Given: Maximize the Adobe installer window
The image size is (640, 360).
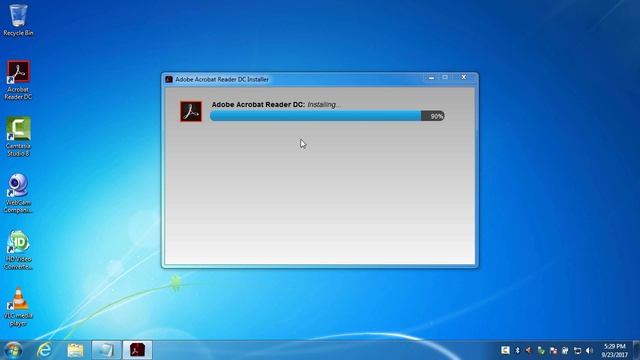Looking at the screenshot, I should pos(445,77).
